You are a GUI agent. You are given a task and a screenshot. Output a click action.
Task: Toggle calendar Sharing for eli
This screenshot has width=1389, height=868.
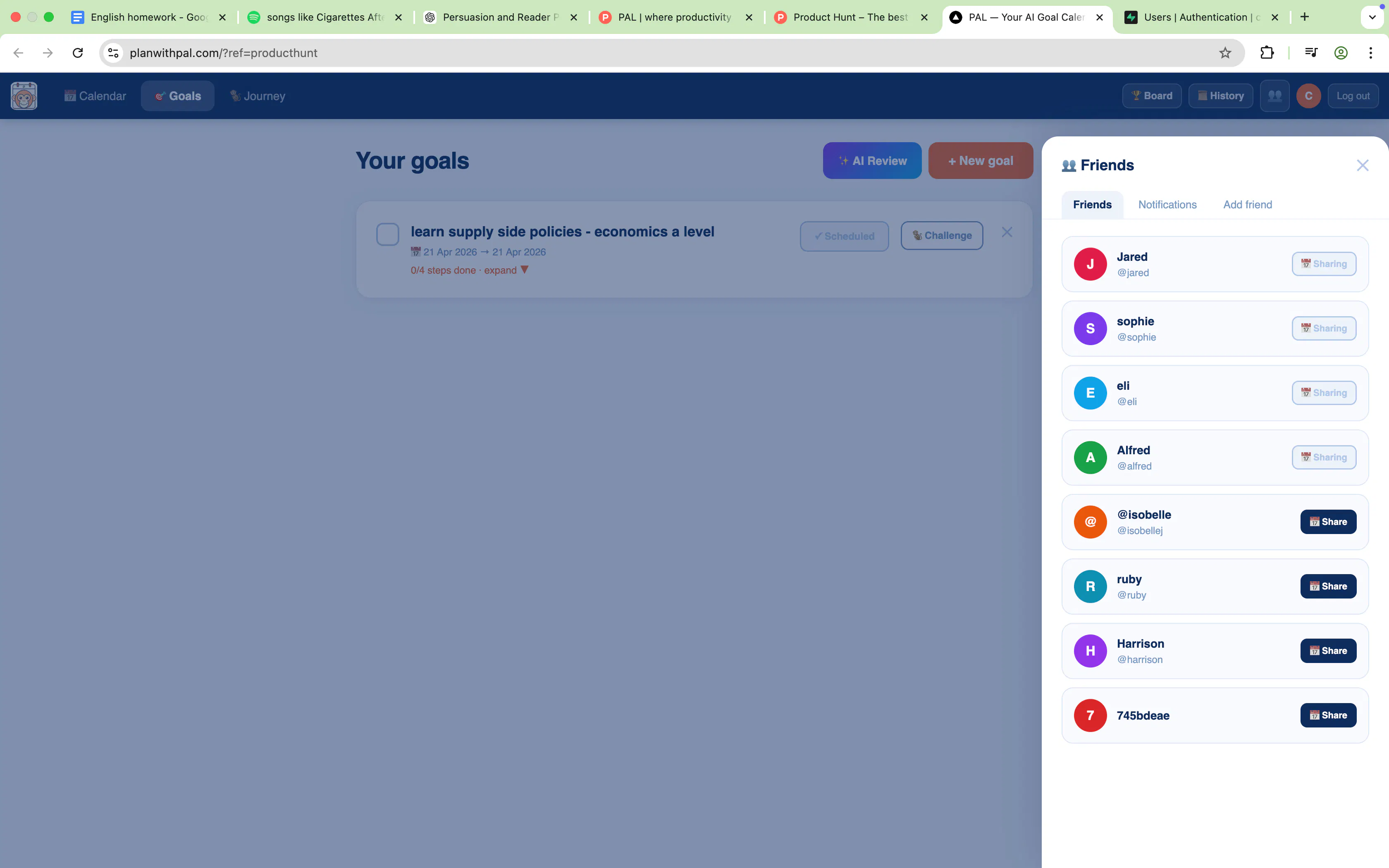pyautogui.click(x=1324, y=393)
